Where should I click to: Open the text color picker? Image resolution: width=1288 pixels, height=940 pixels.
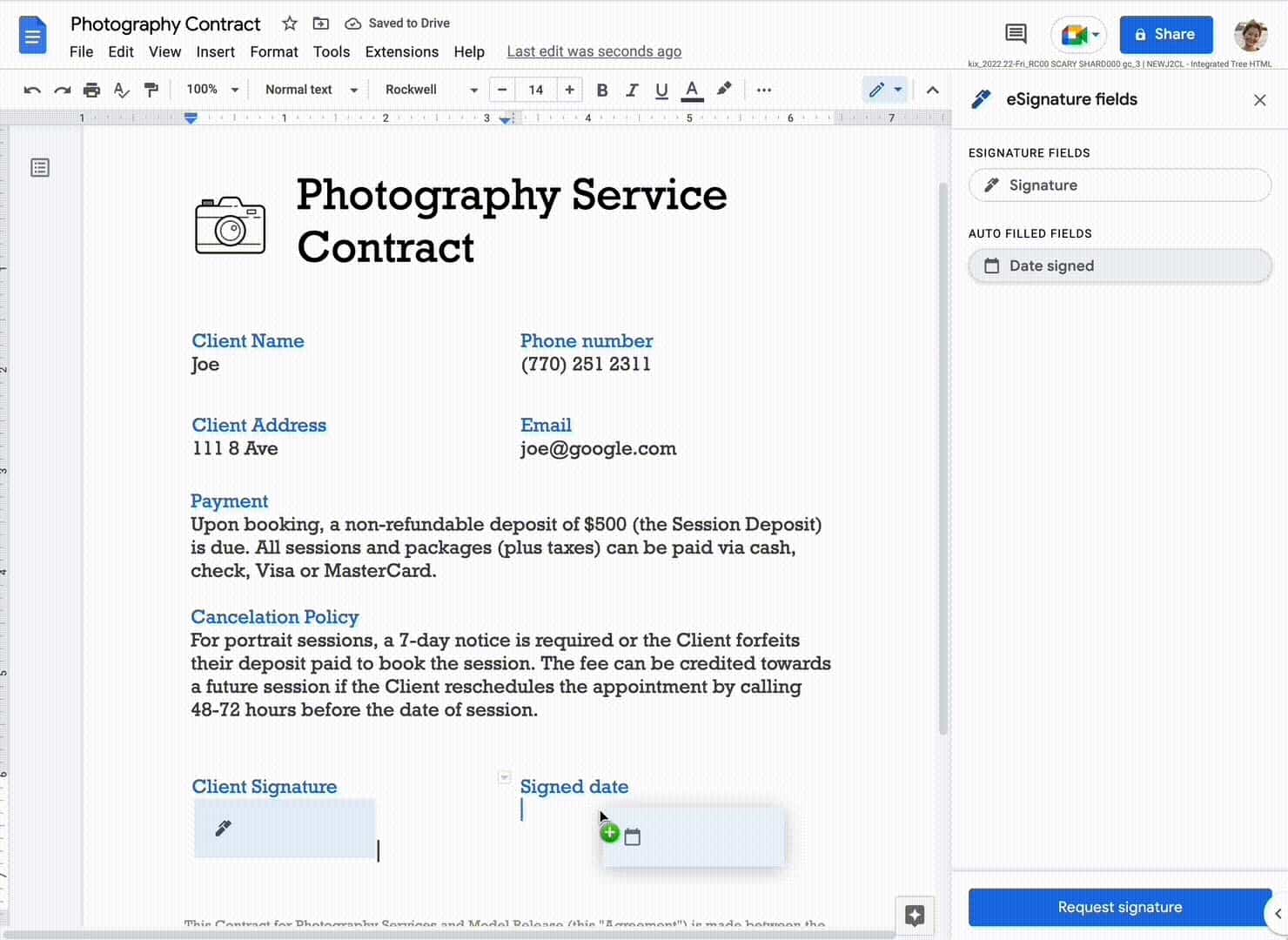tap(692, 90)
